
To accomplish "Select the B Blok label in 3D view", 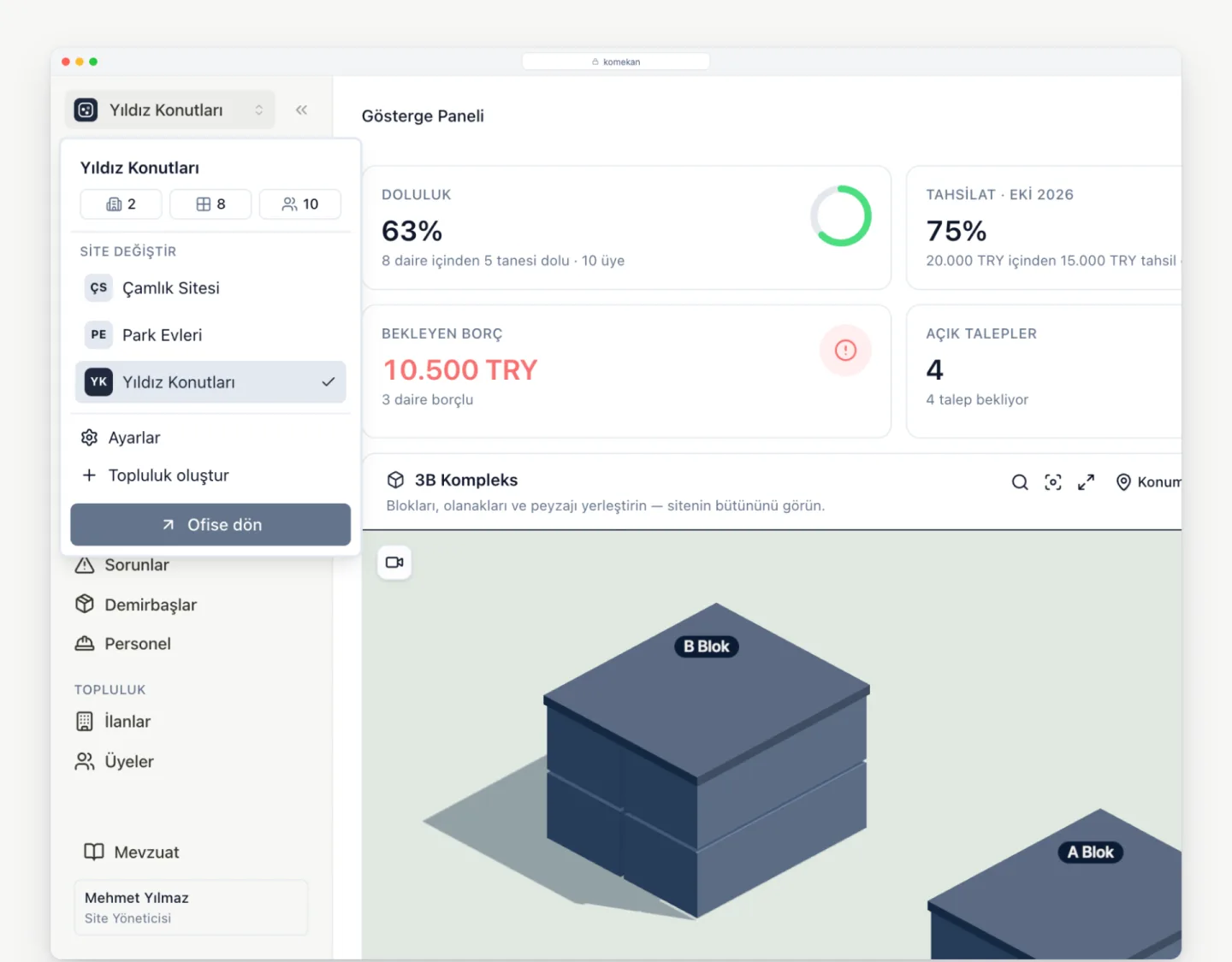I will [707, 646].
